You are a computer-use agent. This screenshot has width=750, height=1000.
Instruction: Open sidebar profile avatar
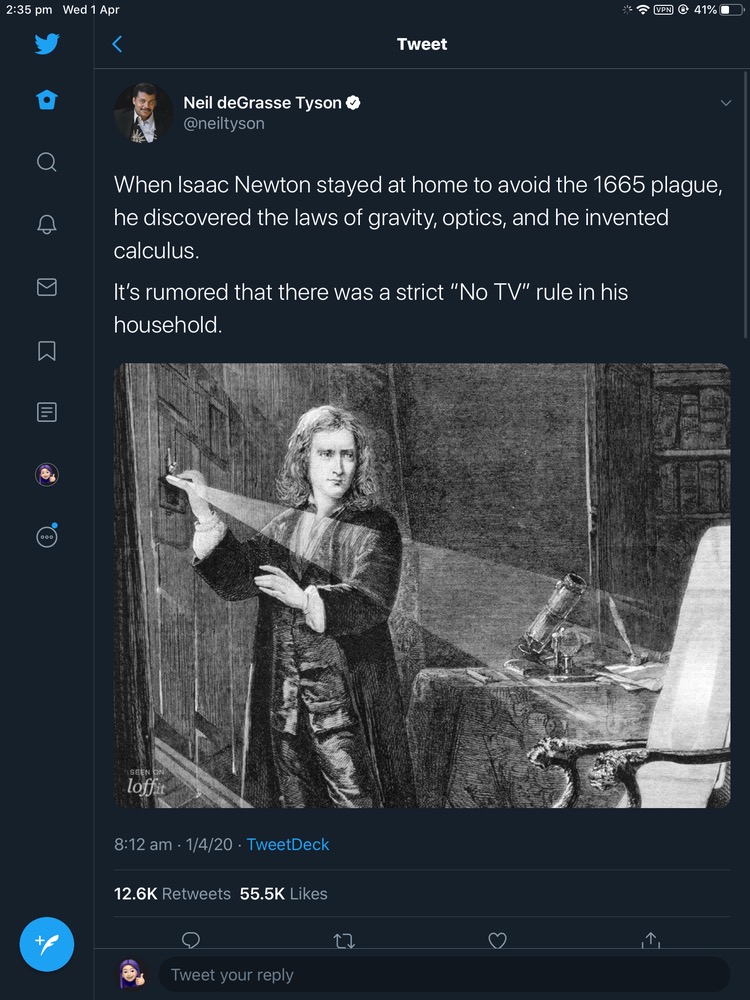coord(46,474)
